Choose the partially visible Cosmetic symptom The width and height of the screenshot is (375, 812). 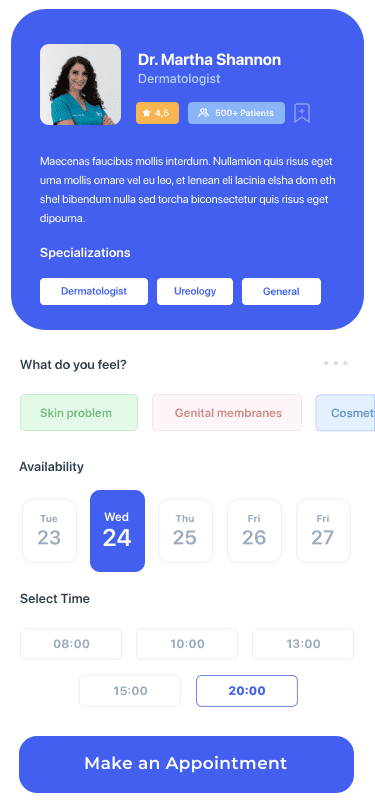345,413
